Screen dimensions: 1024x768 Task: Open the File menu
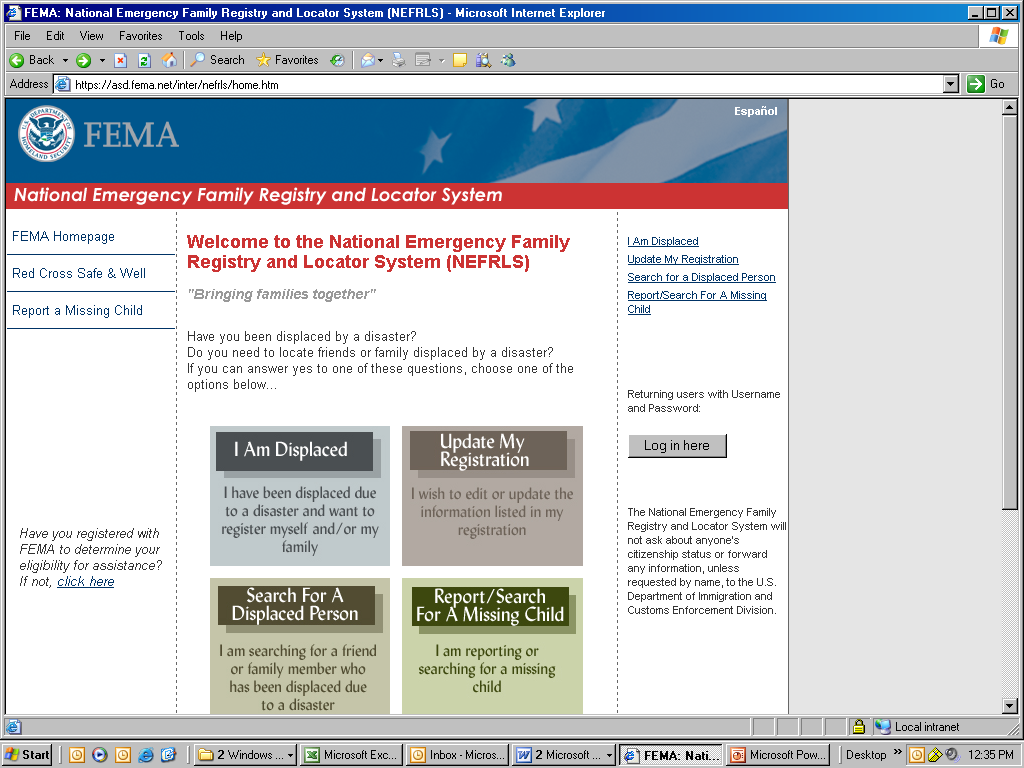pos(22,36)
